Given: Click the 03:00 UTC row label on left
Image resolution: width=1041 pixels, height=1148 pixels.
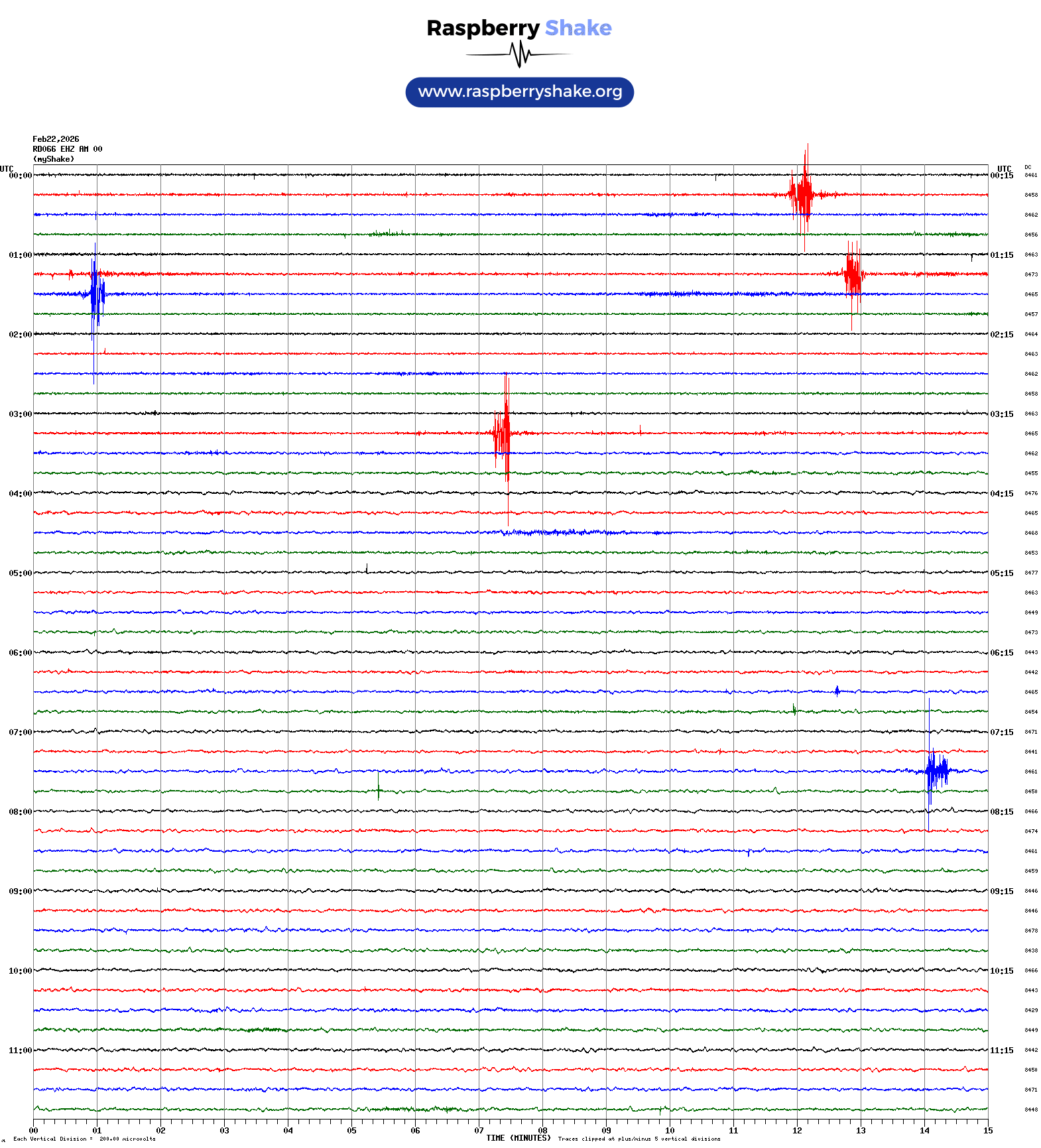Looking at the screenshot, I should click(x=20, y=414).
